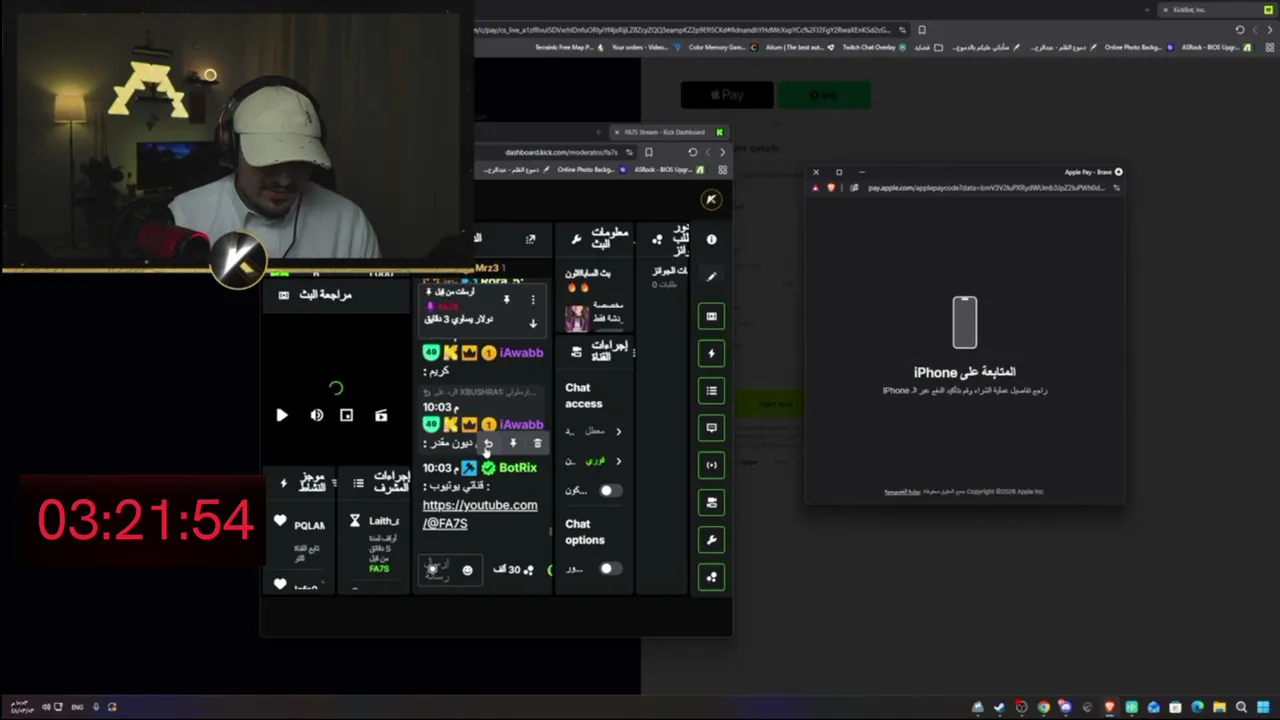Toggle the wrench stream info icon in sidebar

click(x=711, y=540)
